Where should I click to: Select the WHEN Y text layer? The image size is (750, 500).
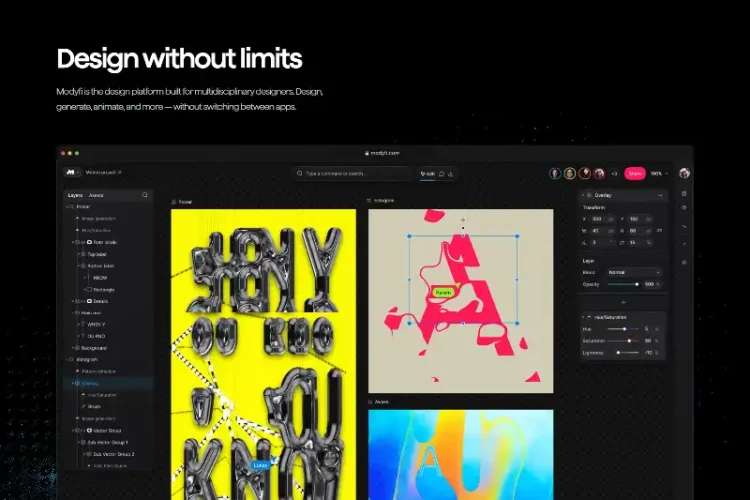(96, 324)
